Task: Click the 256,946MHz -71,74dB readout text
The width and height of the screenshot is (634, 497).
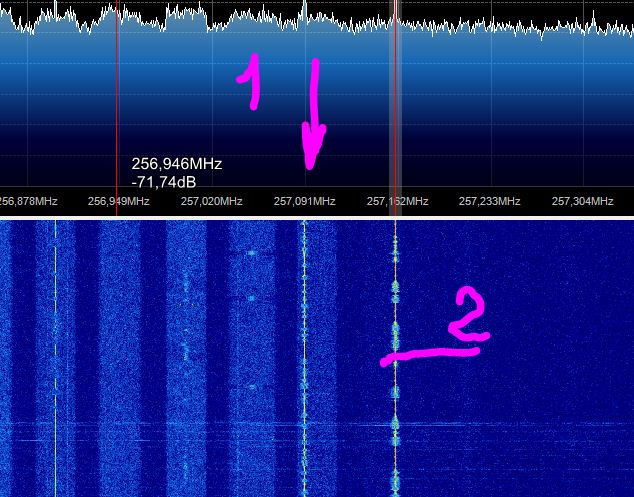Action: pos(176,171)
